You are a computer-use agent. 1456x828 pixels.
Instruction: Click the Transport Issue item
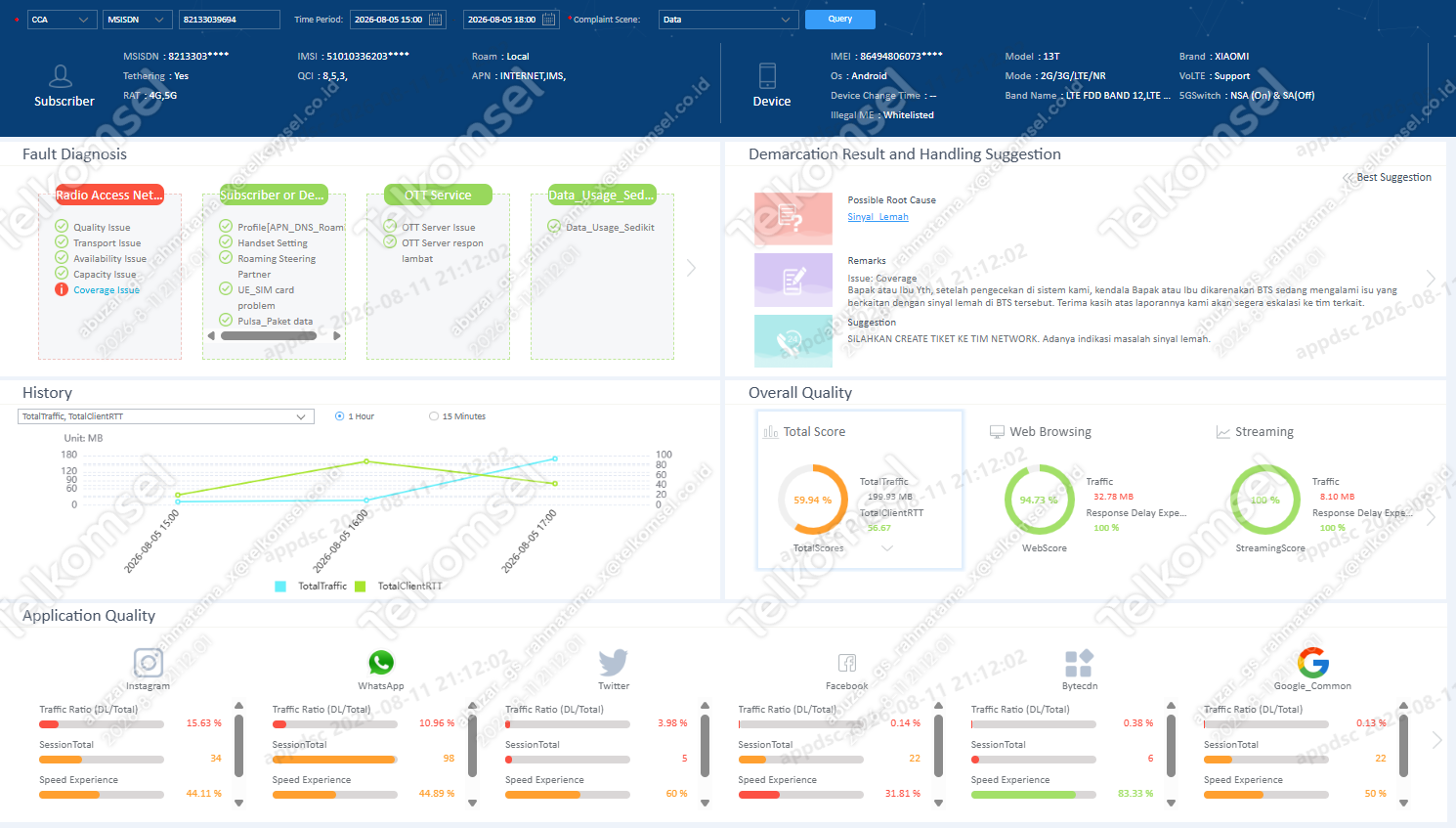coord(107,242)
